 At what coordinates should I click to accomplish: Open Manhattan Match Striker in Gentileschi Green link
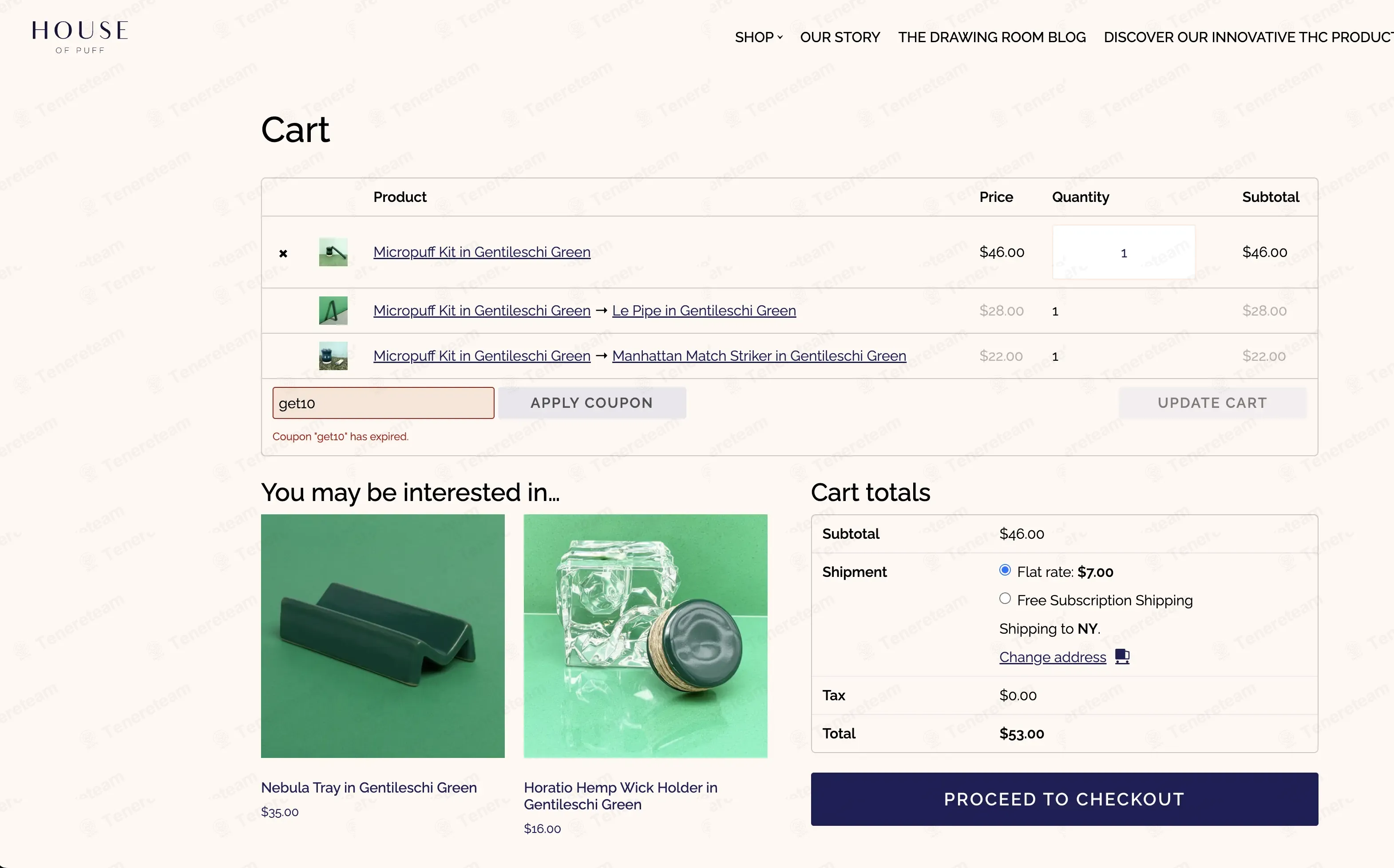(759, 356)
